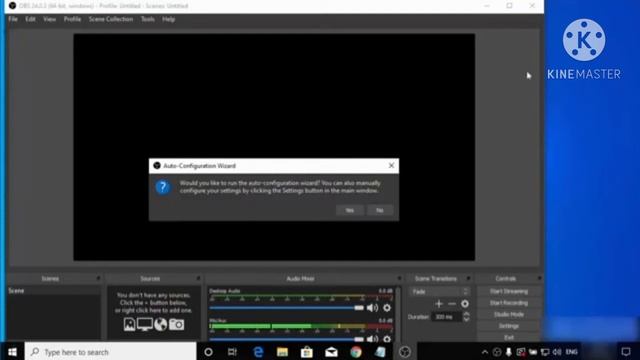Click Start Recording button
Image resolution: width=640 pixels, height=360 pixels.
tap(509, 303)
